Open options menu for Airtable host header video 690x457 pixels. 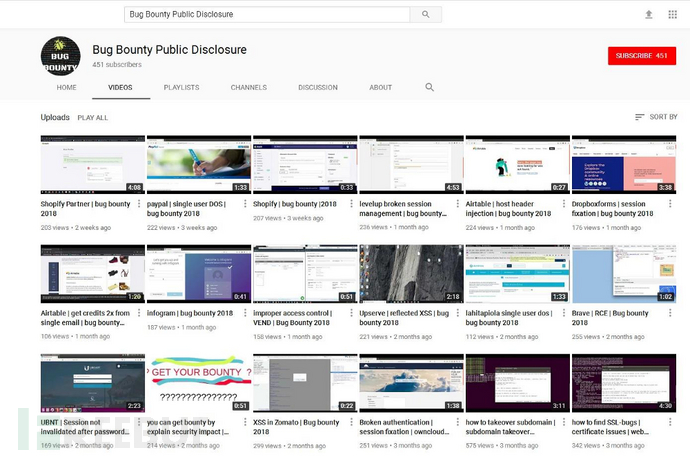point(564,204)
